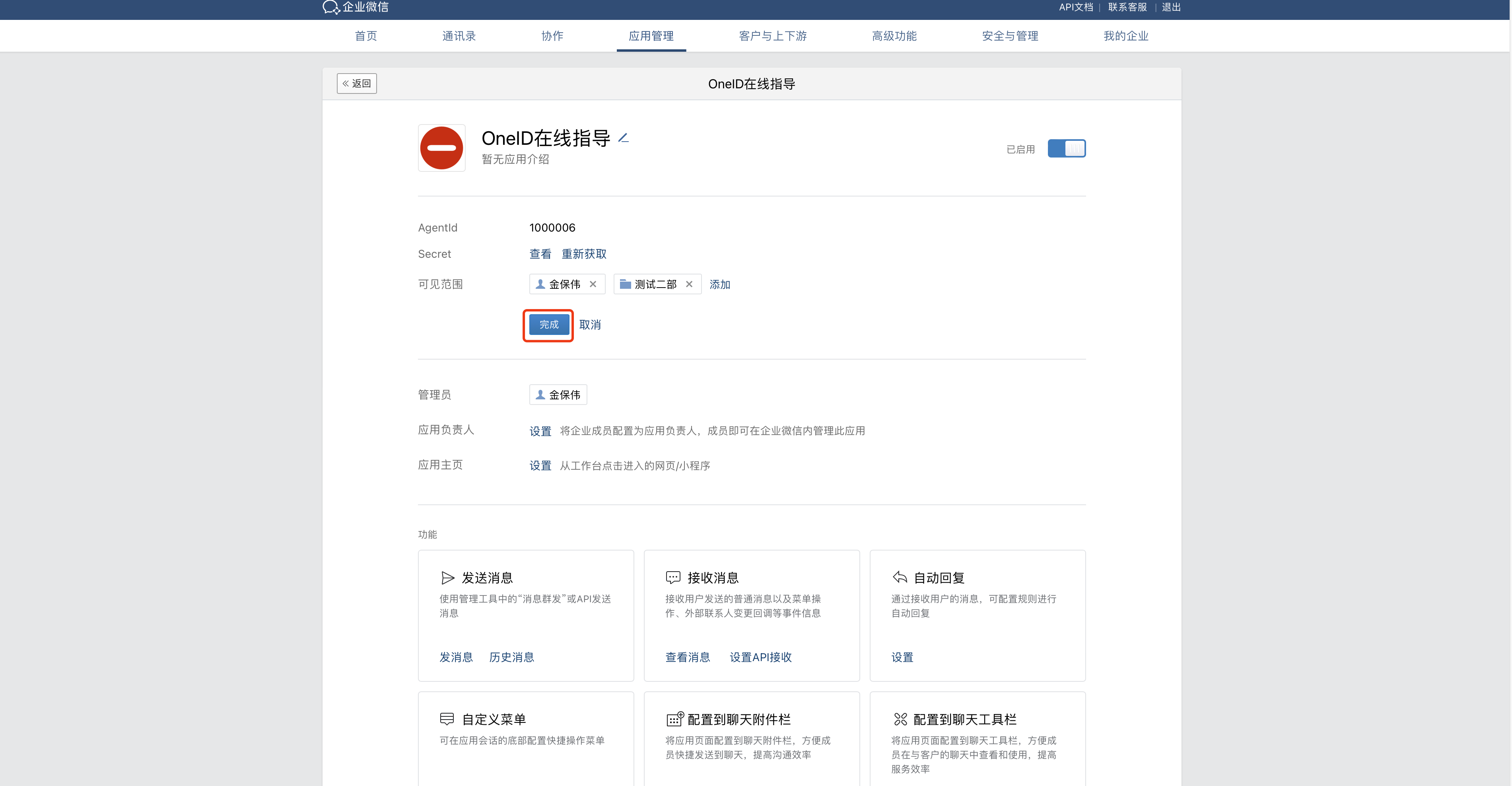Remove 金保伟 from visible range

[593, 284]
